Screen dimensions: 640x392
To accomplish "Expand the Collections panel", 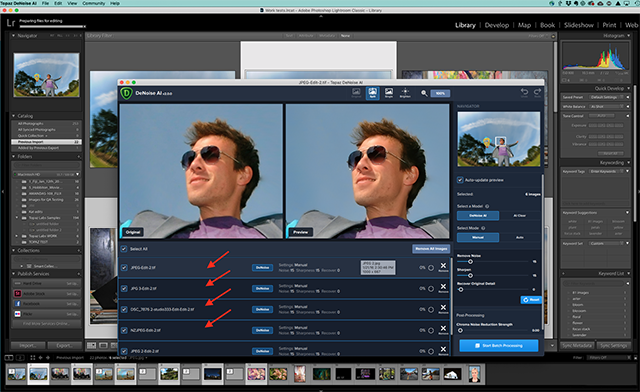I will point(13,250).
